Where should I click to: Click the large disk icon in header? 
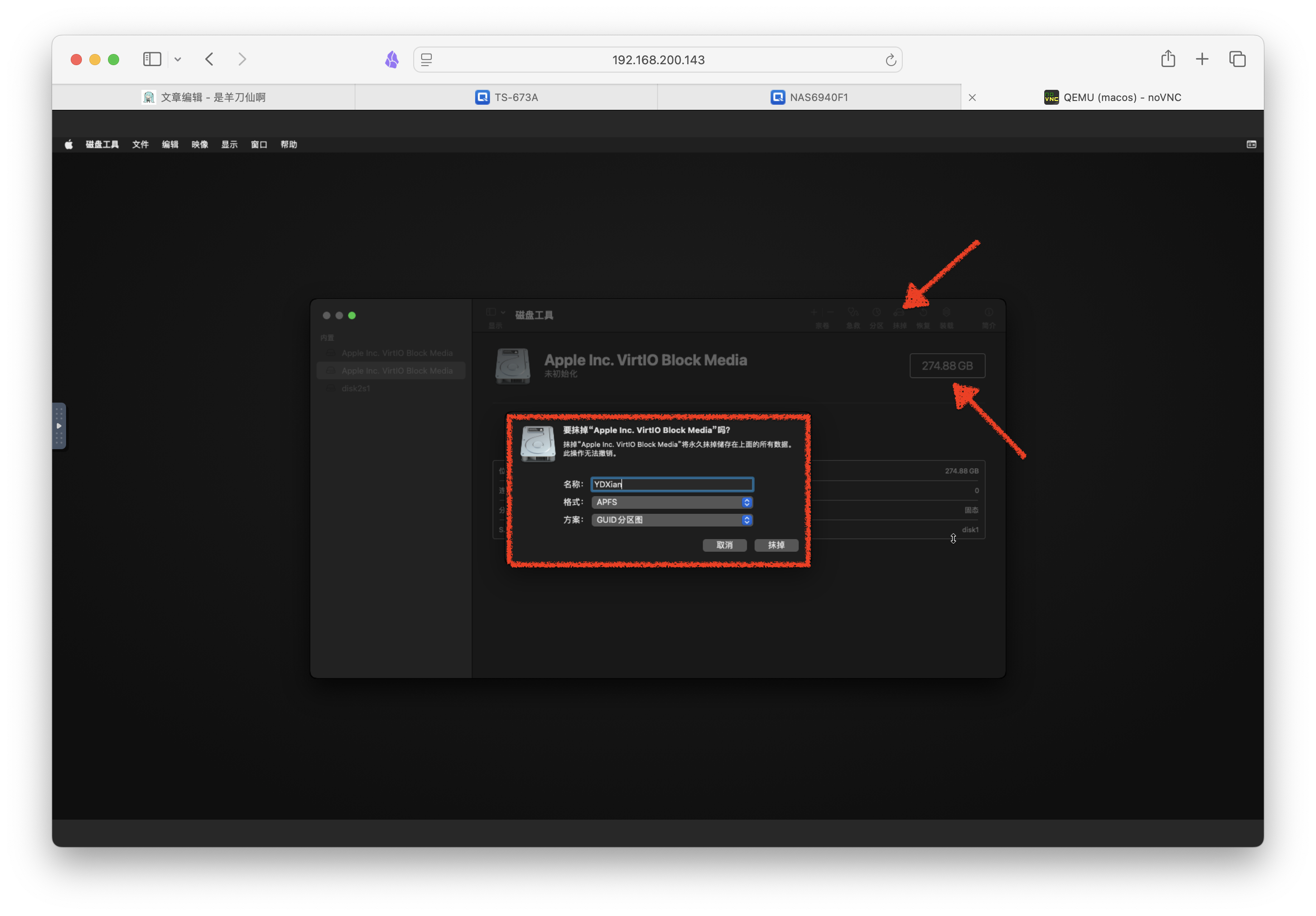coord(512,366)
